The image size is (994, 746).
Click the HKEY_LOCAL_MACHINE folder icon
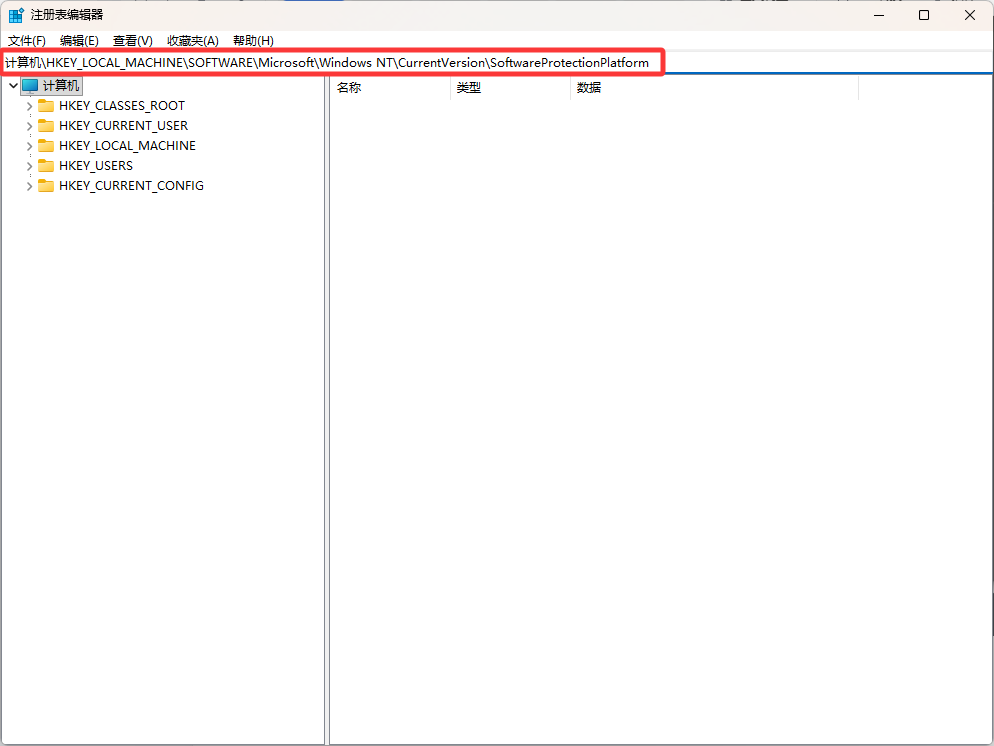coord(46,146)
